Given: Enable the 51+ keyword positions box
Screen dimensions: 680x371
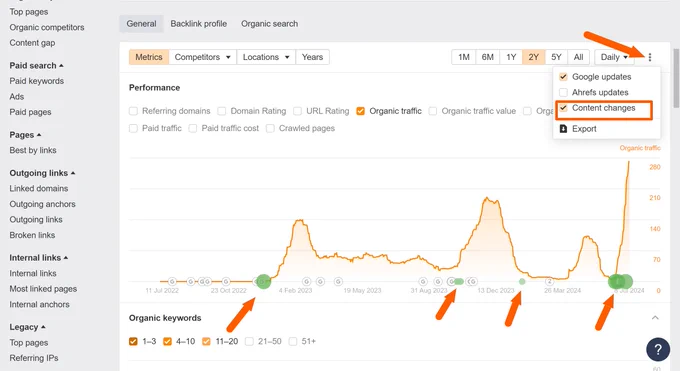Looking at the screenshot, I should [293, 341].
